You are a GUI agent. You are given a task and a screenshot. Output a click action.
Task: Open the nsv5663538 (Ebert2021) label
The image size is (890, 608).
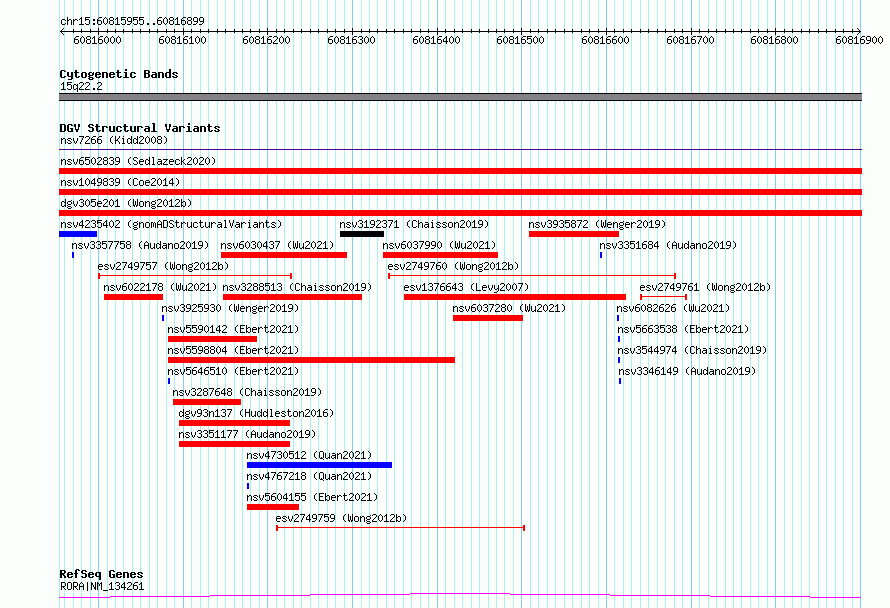coord(683,329)
